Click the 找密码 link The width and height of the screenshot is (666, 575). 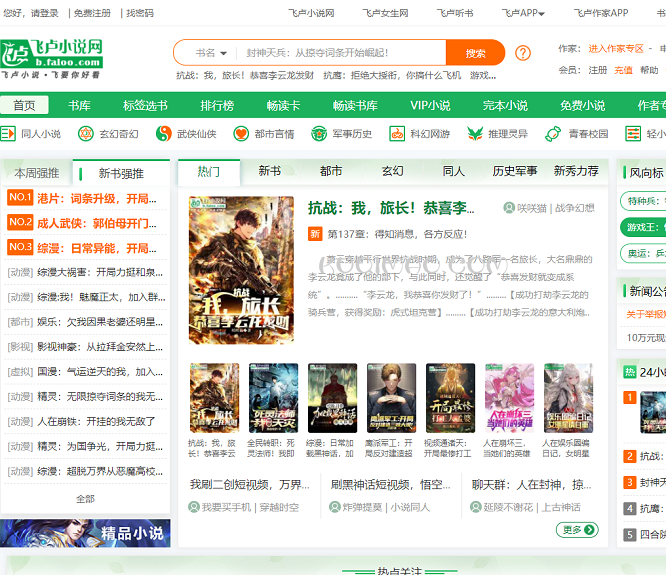(x=140, y=13)
